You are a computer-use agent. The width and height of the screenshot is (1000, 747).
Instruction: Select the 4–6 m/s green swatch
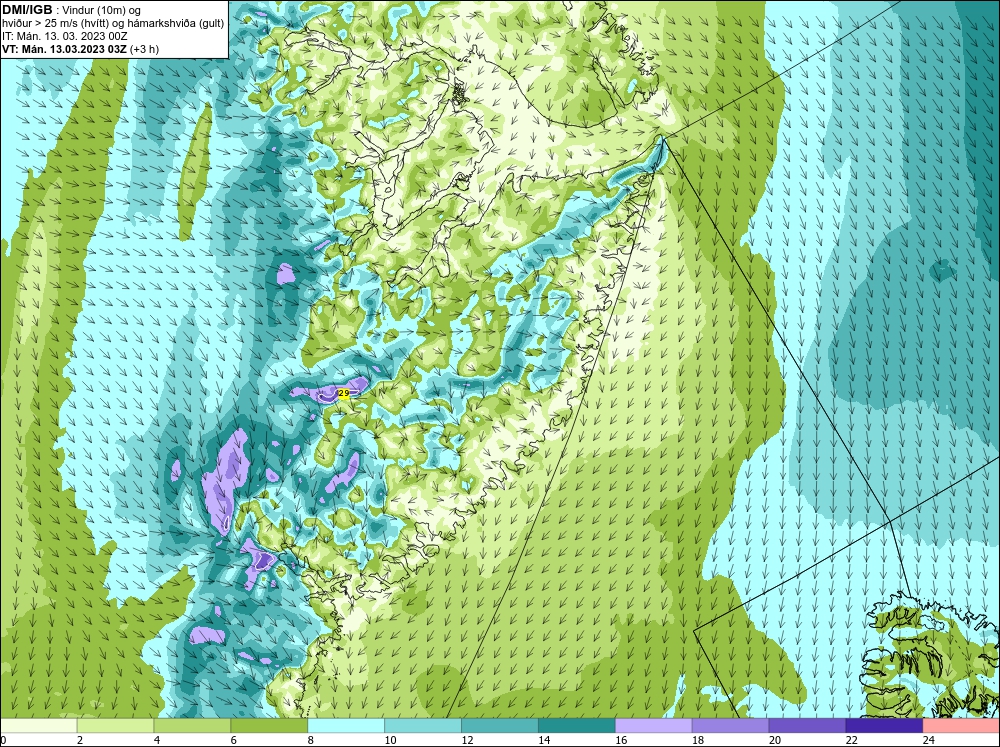point(192,726)
